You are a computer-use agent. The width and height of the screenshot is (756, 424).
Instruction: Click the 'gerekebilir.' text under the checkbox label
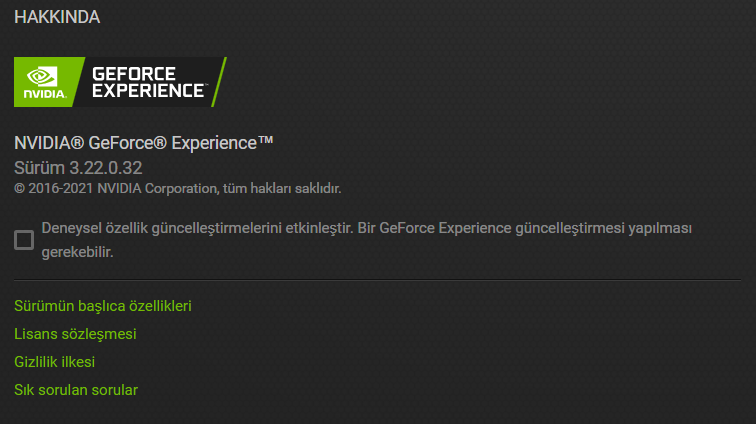tap(77, 252)
